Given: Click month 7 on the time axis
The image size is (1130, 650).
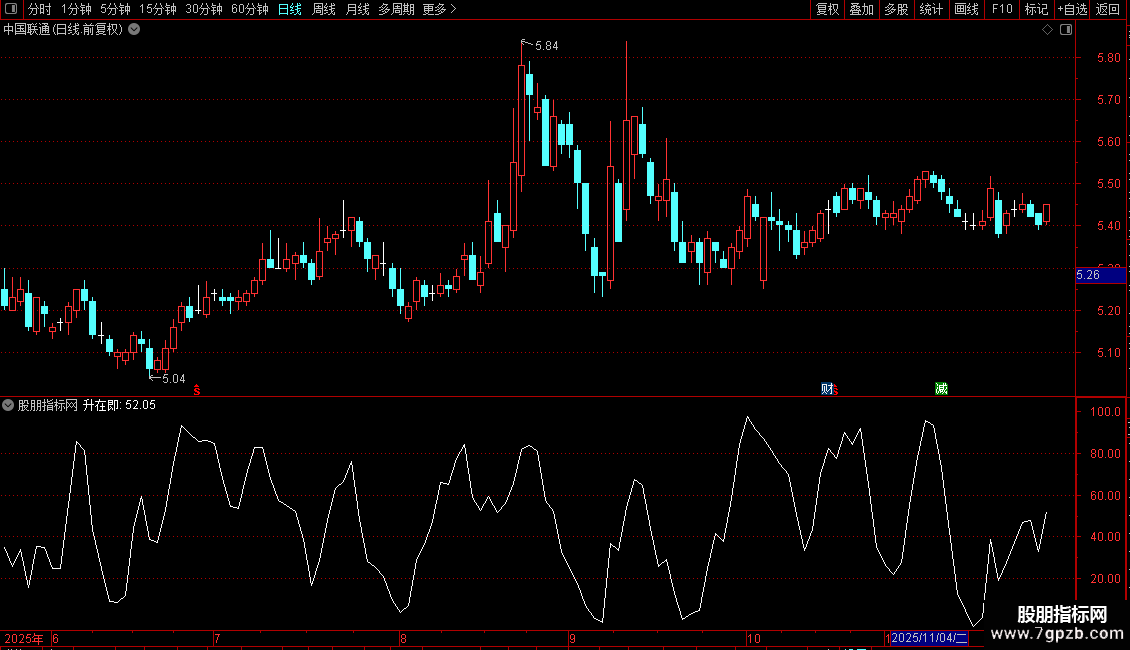Looking at the screenshot, I should [x=217, y=638].
